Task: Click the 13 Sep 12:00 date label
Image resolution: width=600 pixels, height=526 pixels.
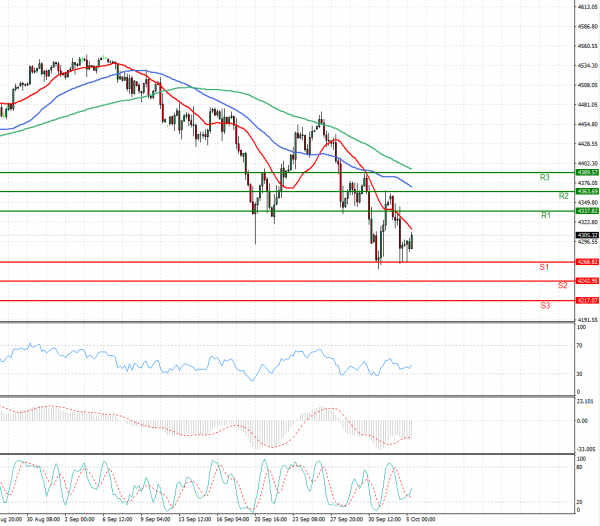Action: coord(194,519)
